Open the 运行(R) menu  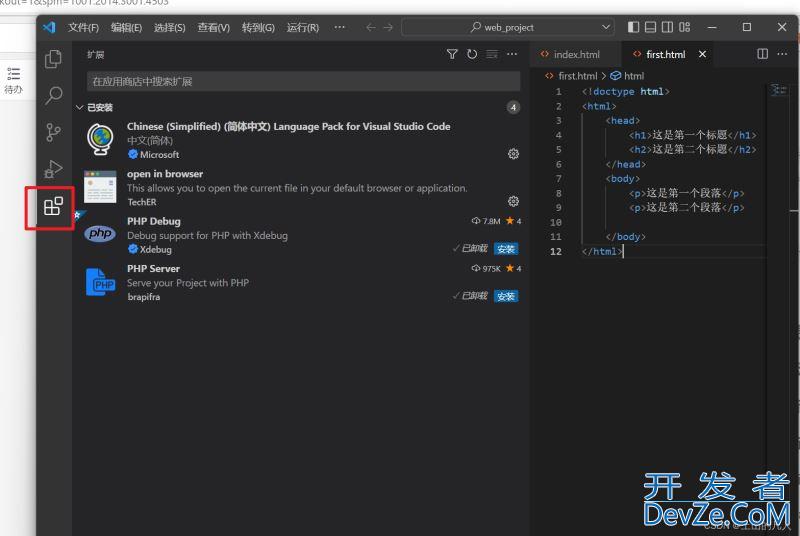point(303,28)
